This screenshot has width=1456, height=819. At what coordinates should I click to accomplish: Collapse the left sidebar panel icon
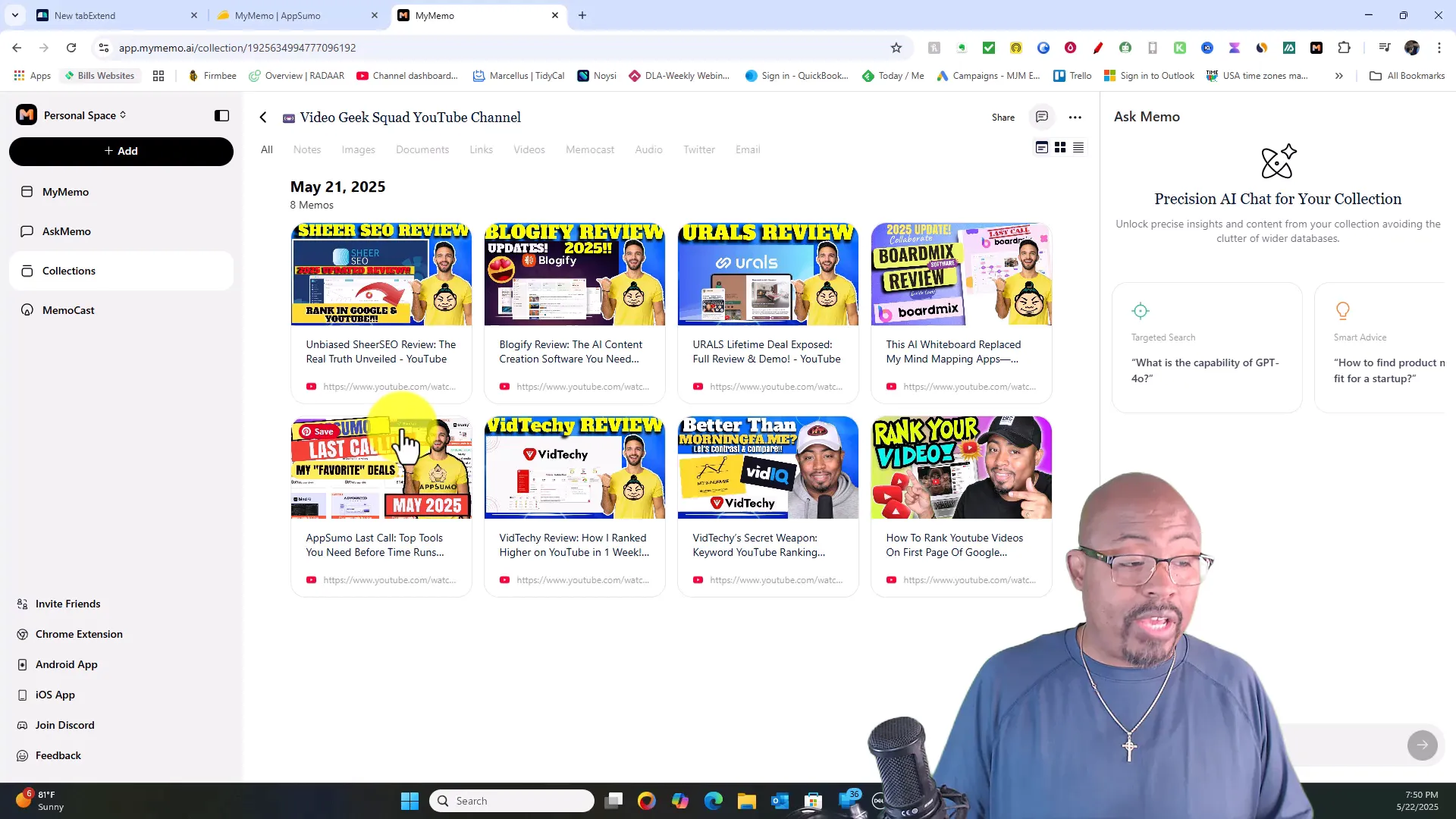coord(221,115)
